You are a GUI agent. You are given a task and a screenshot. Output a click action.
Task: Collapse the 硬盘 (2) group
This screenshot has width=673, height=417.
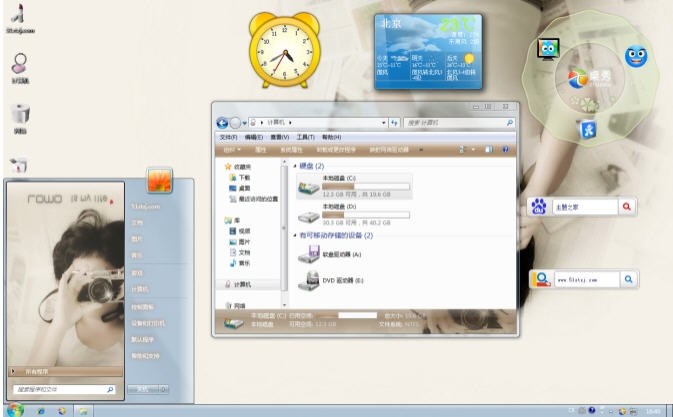[295, 166]
